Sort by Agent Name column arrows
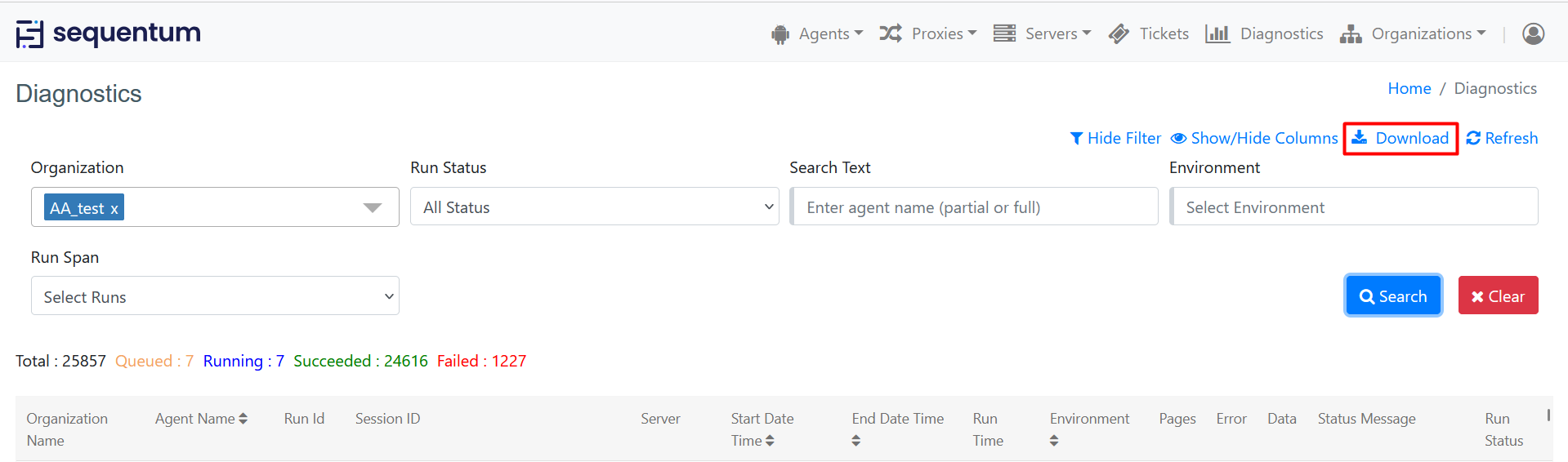Image resolution: width=1568 pixels, height=462 pixels. click(x=243, y=419)
